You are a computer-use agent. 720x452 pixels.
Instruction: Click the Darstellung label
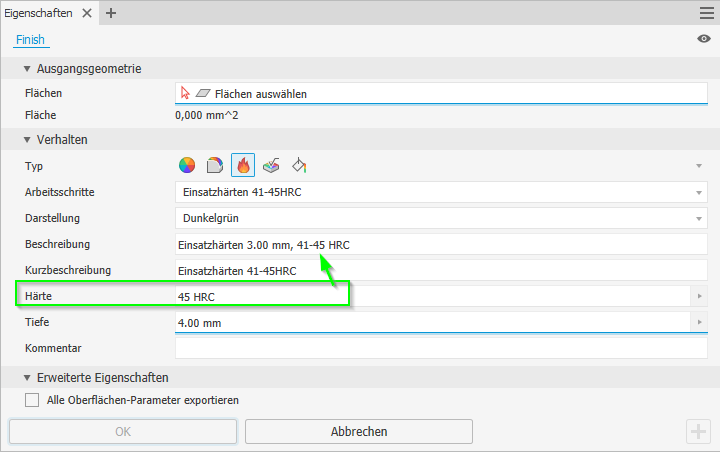click(52, 218)
